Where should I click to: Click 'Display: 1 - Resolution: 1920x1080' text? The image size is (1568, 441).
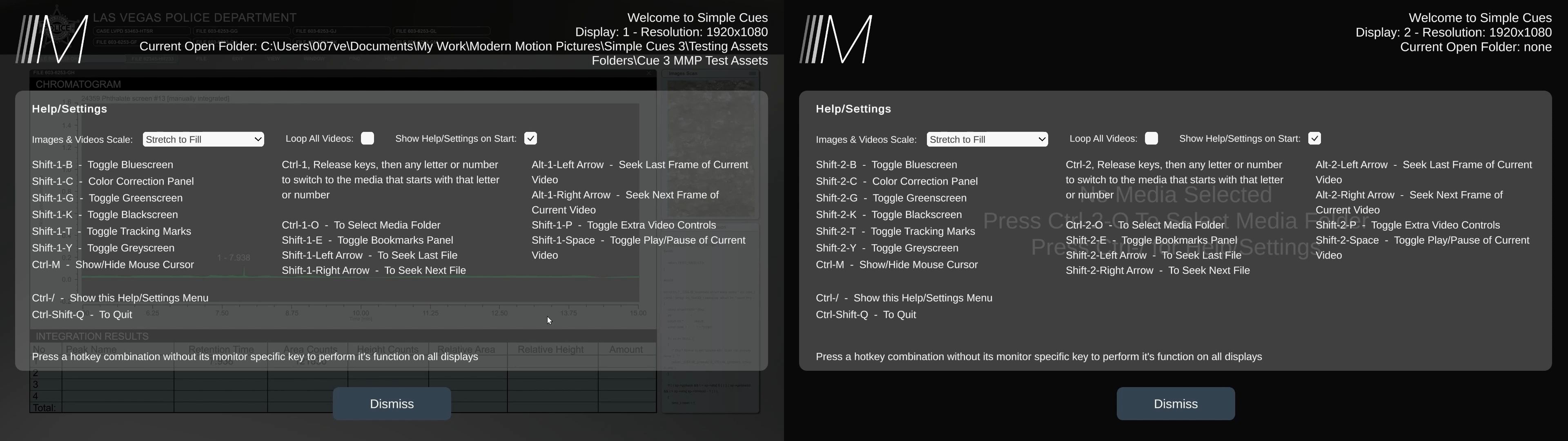pos(671,32)
